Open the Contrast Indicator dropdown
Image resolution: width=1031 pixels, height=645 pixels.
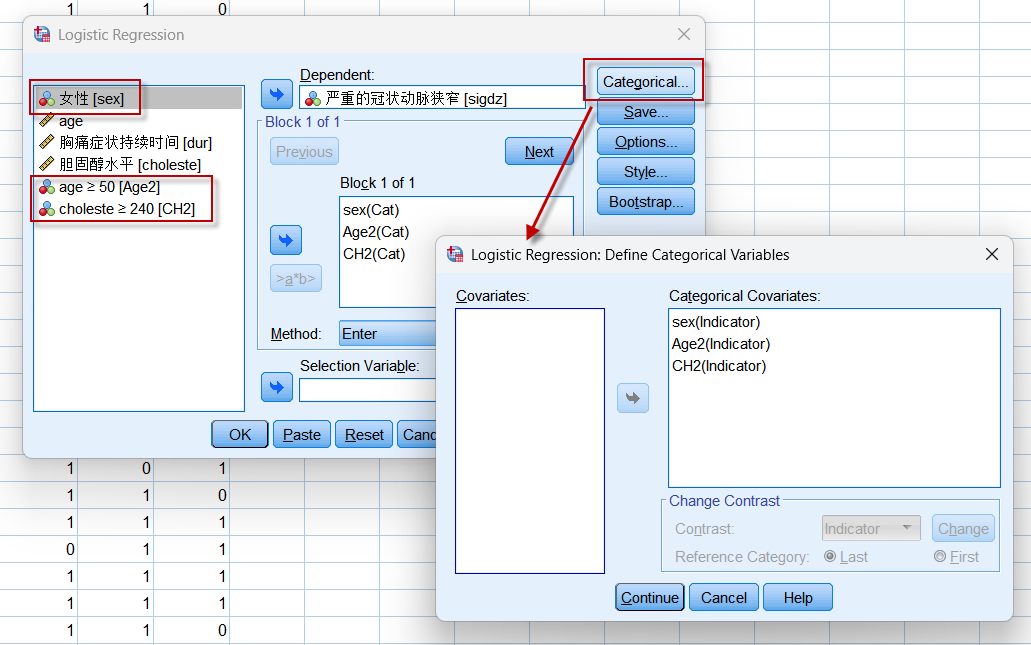click(x=871, y=529)
